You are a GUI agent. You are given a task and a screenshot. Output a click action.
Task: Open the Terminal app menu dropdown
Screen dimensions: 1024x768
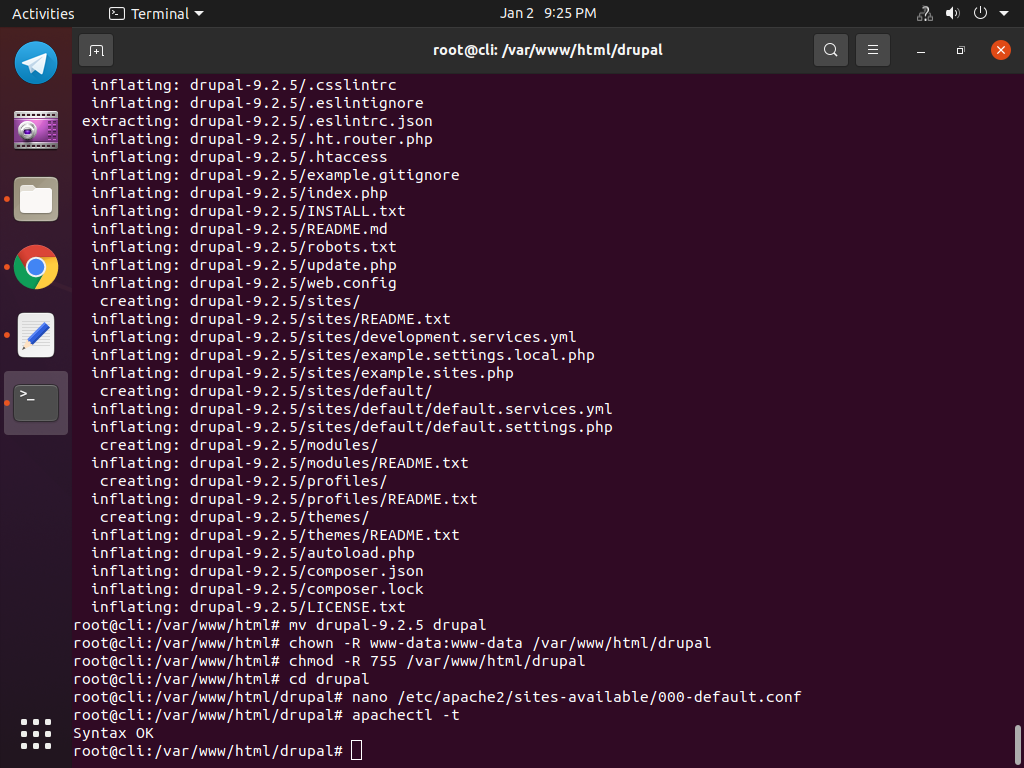tap(156, 14)
